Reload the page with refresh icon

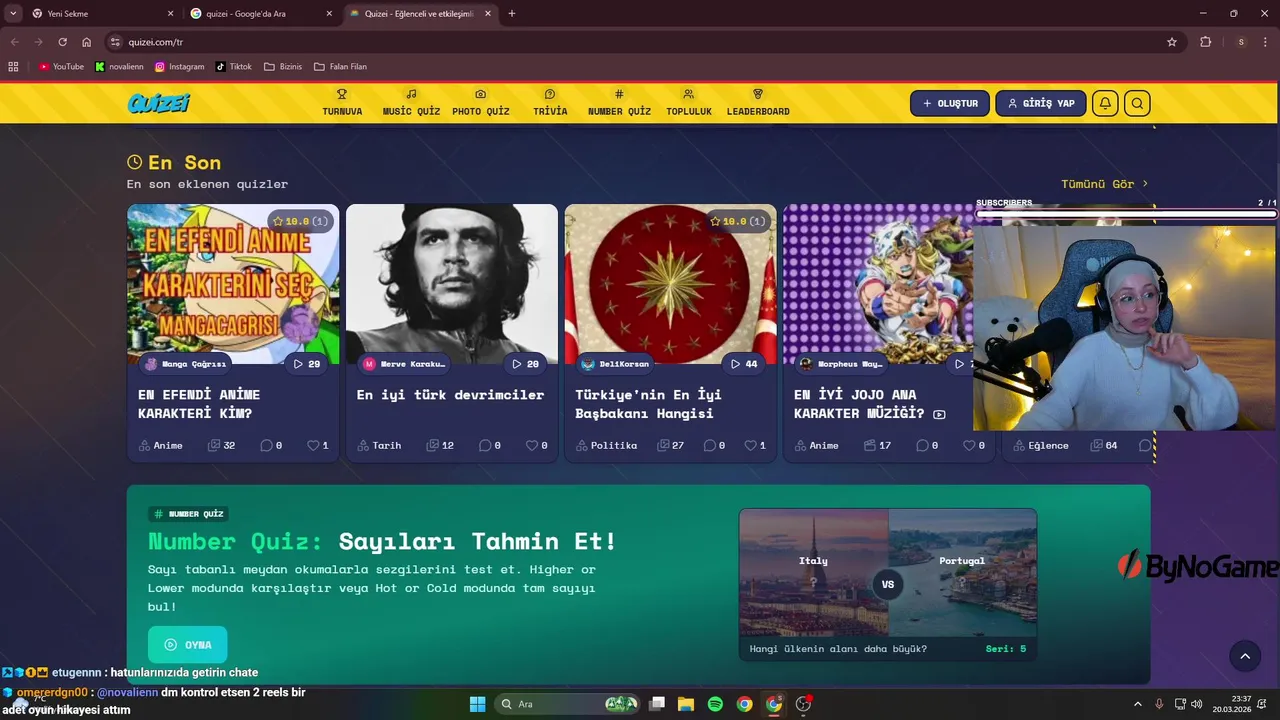pyautogui.click(x=62, y=42)
